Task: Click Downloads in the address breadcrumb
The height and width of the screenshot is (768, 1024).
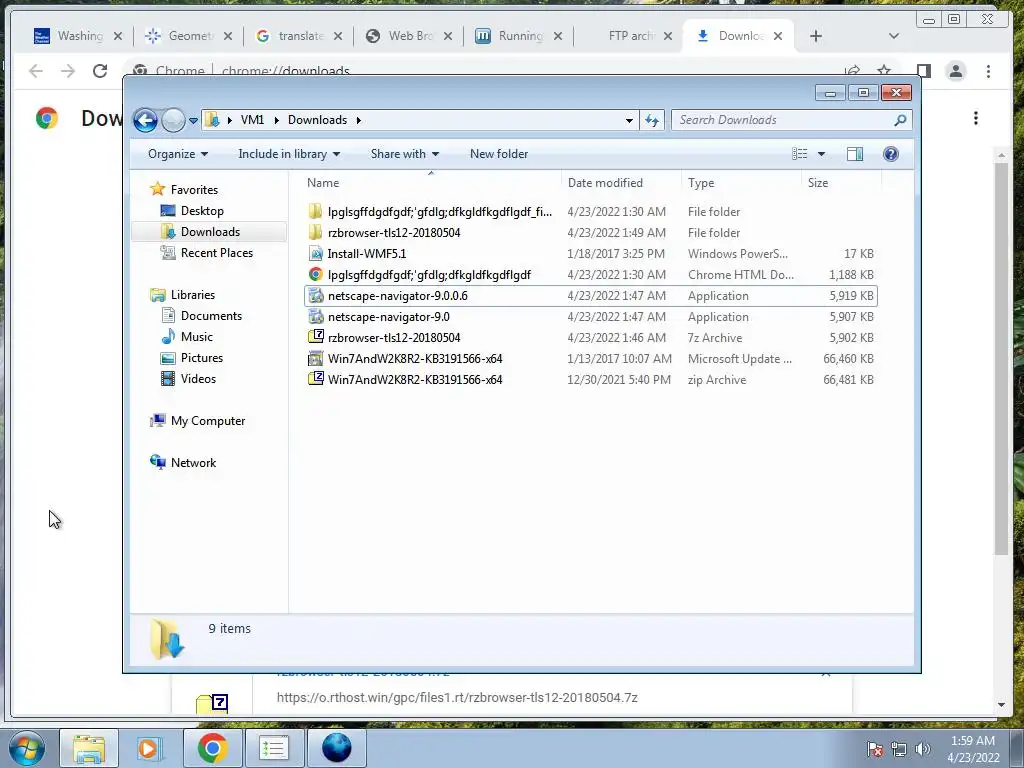Action: pyautogui.click(x=317, y=120)
